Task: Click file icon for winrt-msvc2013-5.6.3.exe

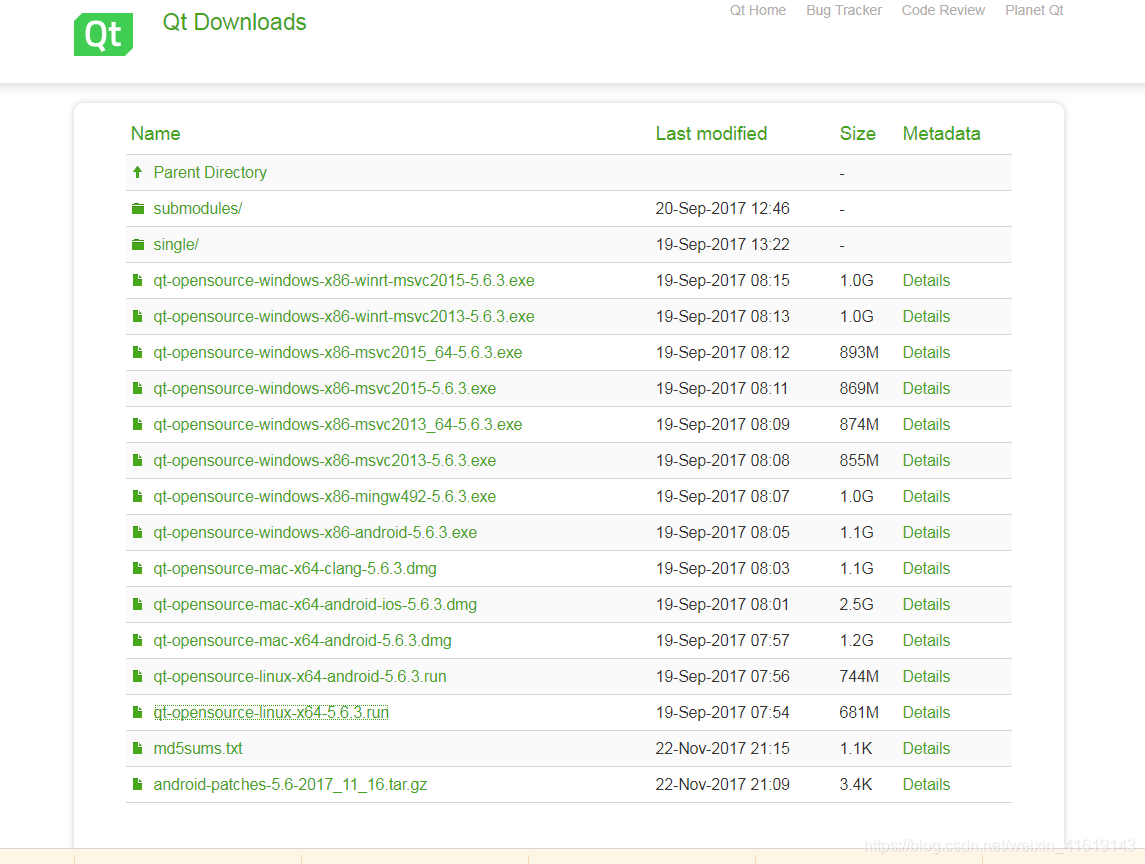Action: pyautogui.click(x=137, y=316)
